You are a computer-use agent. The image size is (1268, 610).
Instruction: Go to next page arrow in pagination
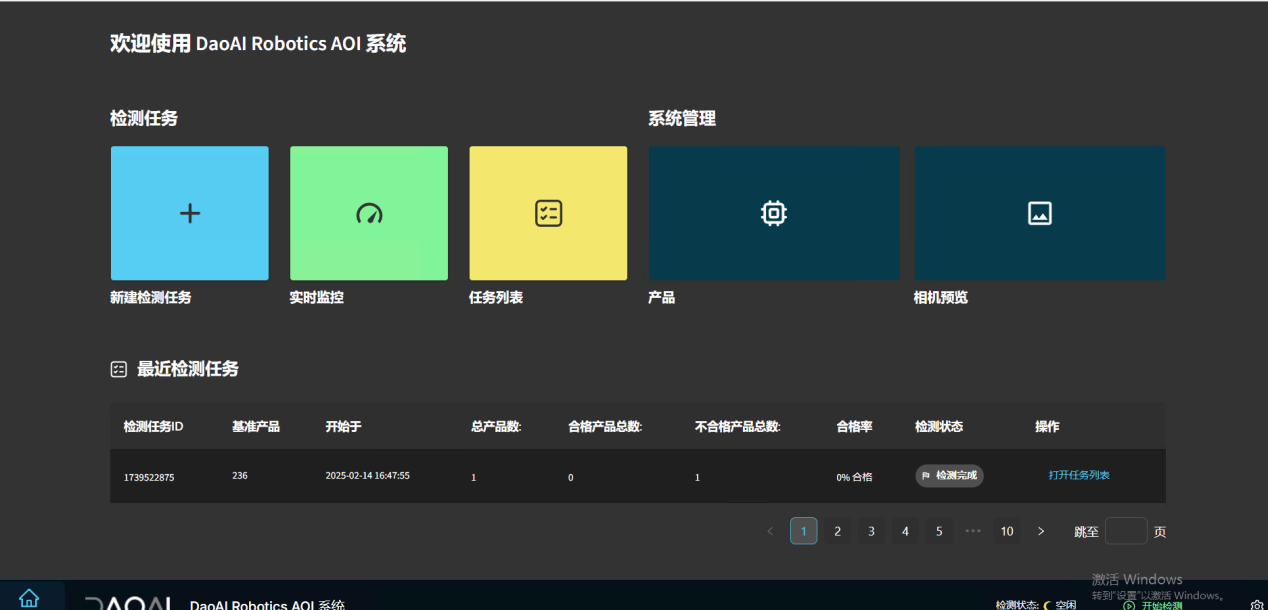(x=1041, y=531)
